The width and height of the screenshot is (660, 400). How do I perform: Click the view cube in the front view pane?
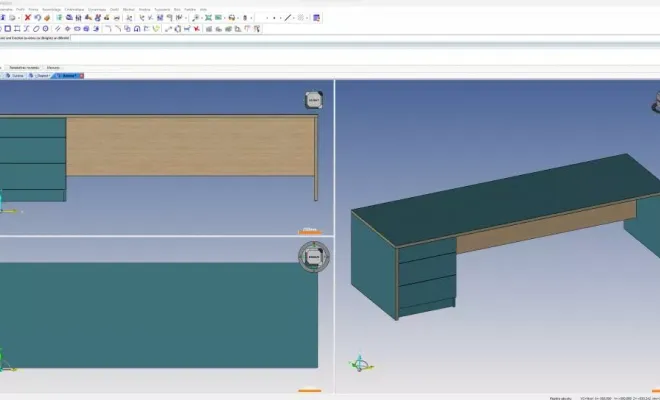[314, 100]
